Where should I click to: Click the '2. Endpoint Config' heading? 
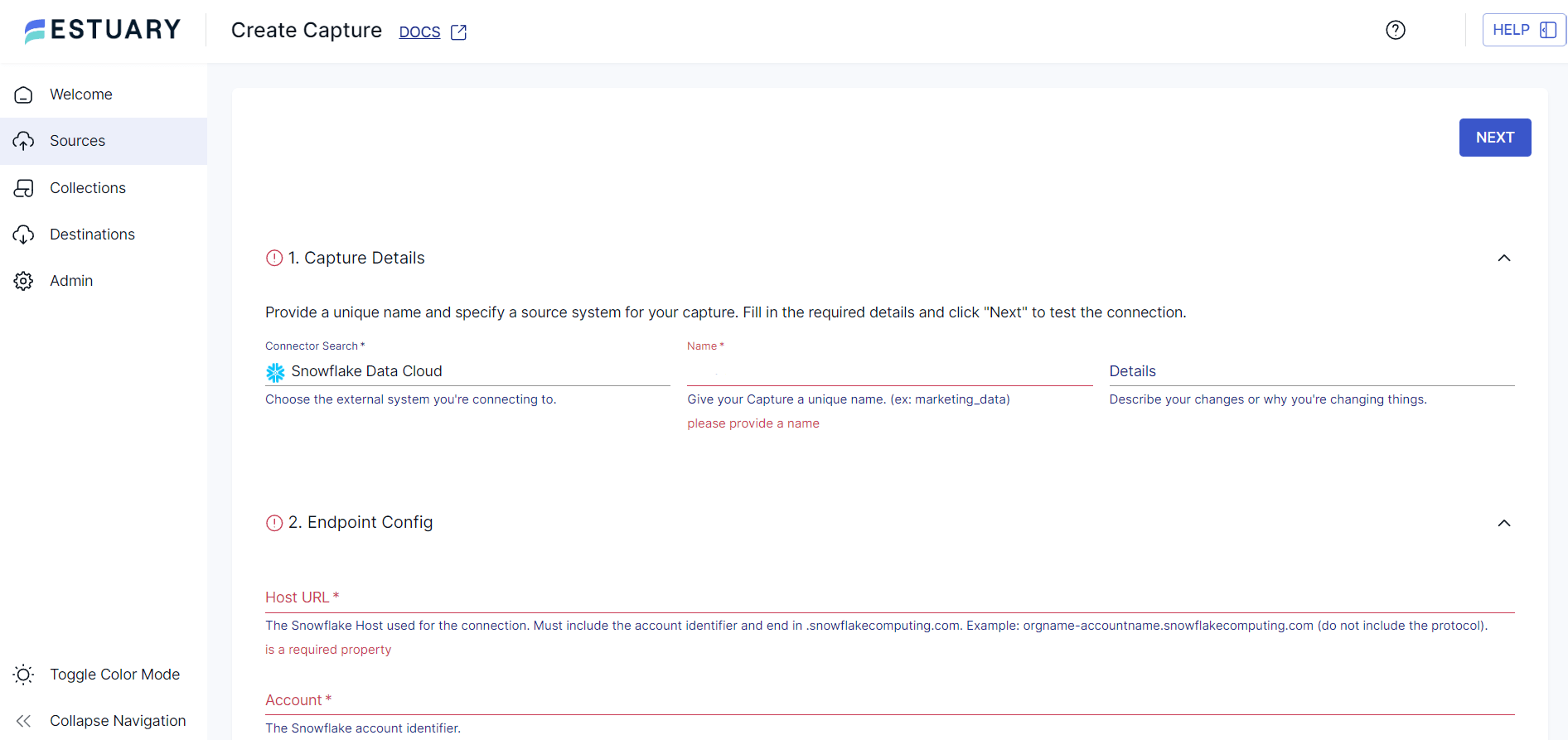click(x=361, y=523)
